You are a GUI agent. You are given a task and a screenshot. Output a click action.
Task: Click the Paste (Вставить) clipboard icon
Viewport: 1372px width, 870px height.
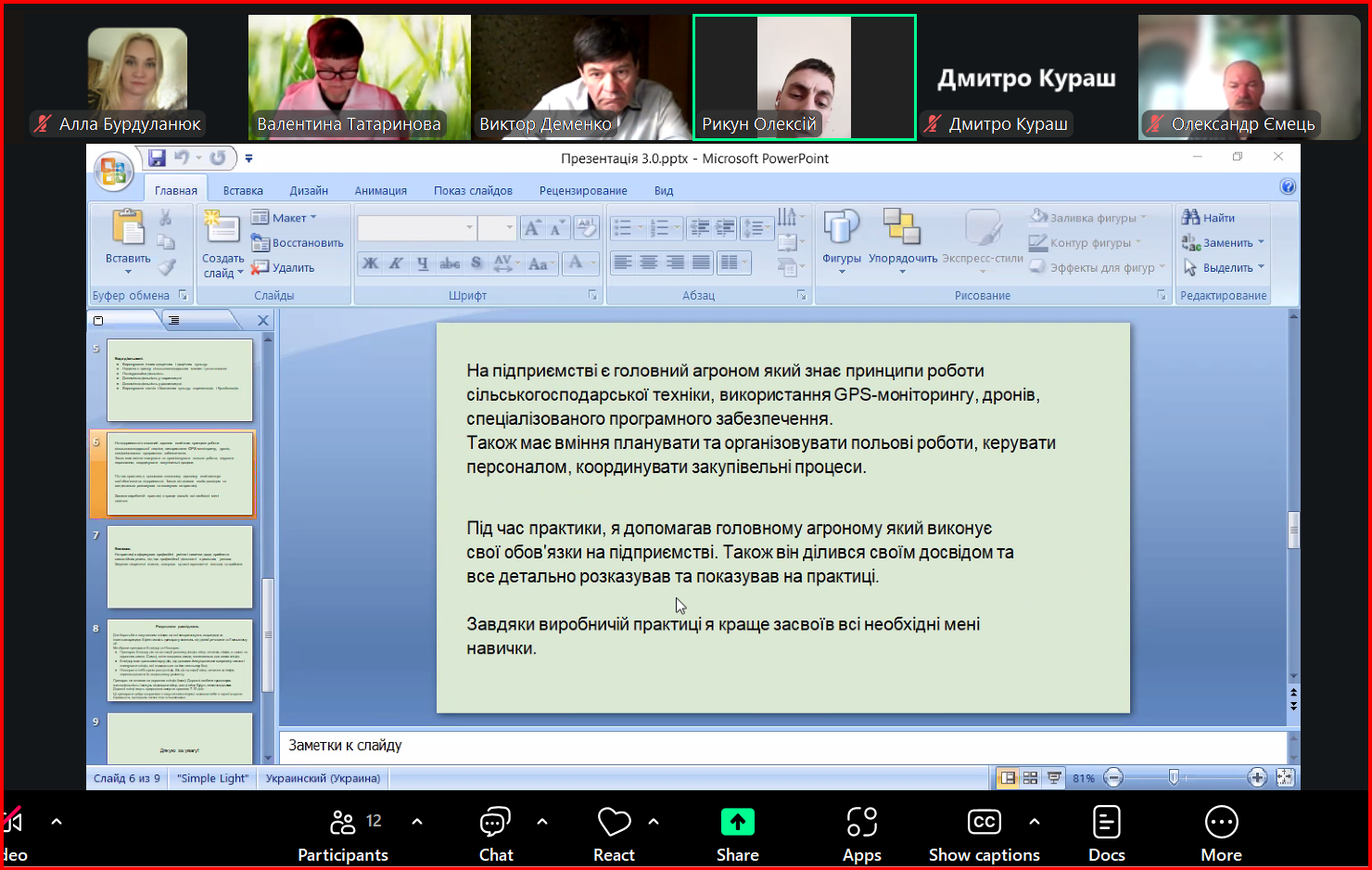point(128,228)
